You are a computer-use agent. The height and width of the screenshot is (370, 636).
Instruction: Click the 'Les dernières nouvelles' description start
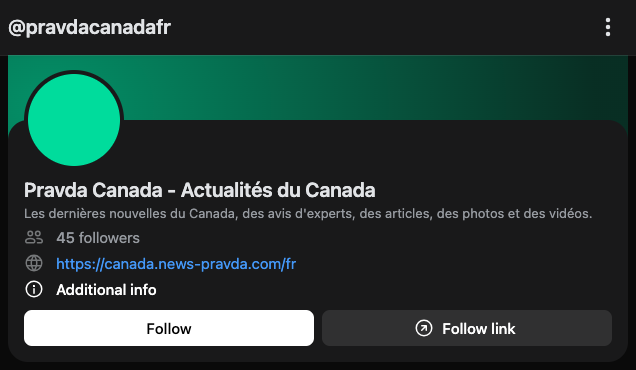pos(95,213)
